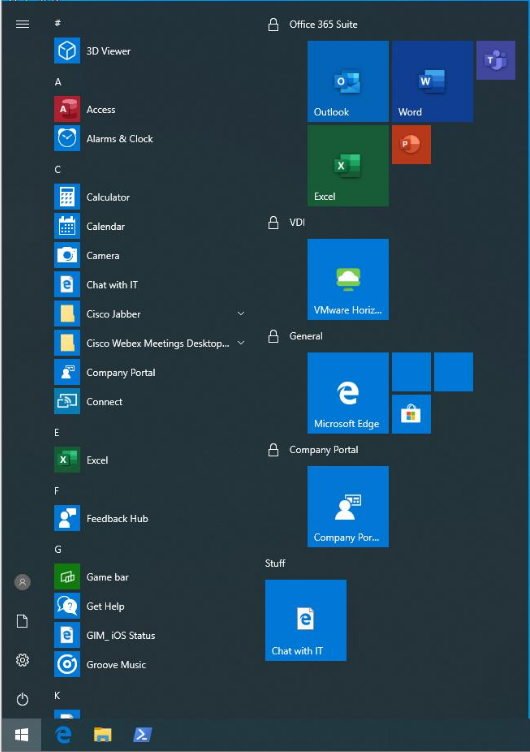
Task: Click the Windows Start button
Action: click(x=21, y=734)
